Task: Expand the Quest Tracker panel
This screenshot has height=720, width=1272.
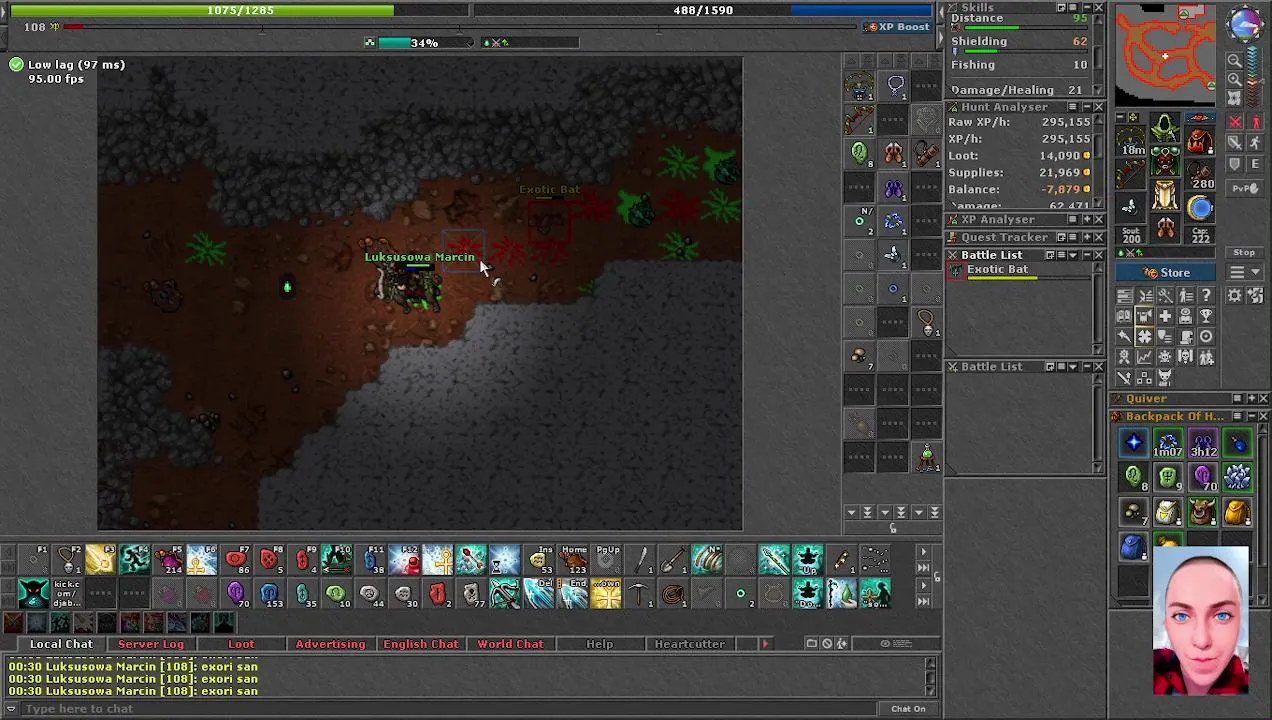Action: point(1087,237)
